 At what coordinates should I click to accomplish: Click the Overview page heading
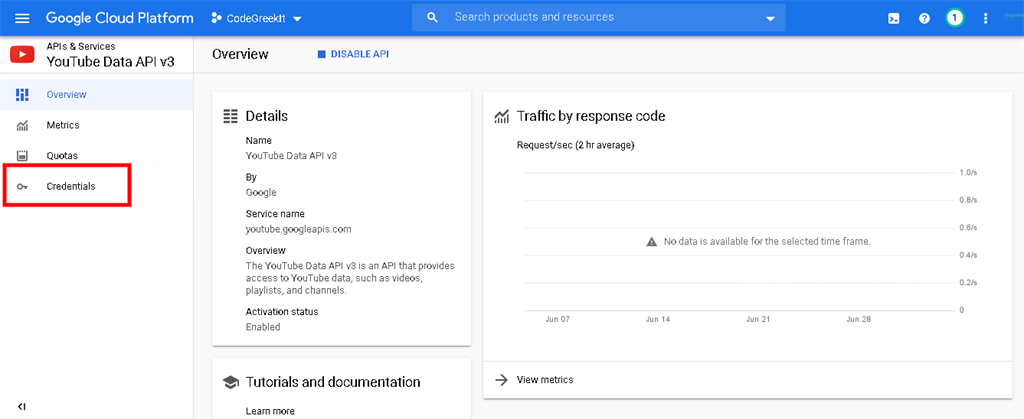coord(240,54)
